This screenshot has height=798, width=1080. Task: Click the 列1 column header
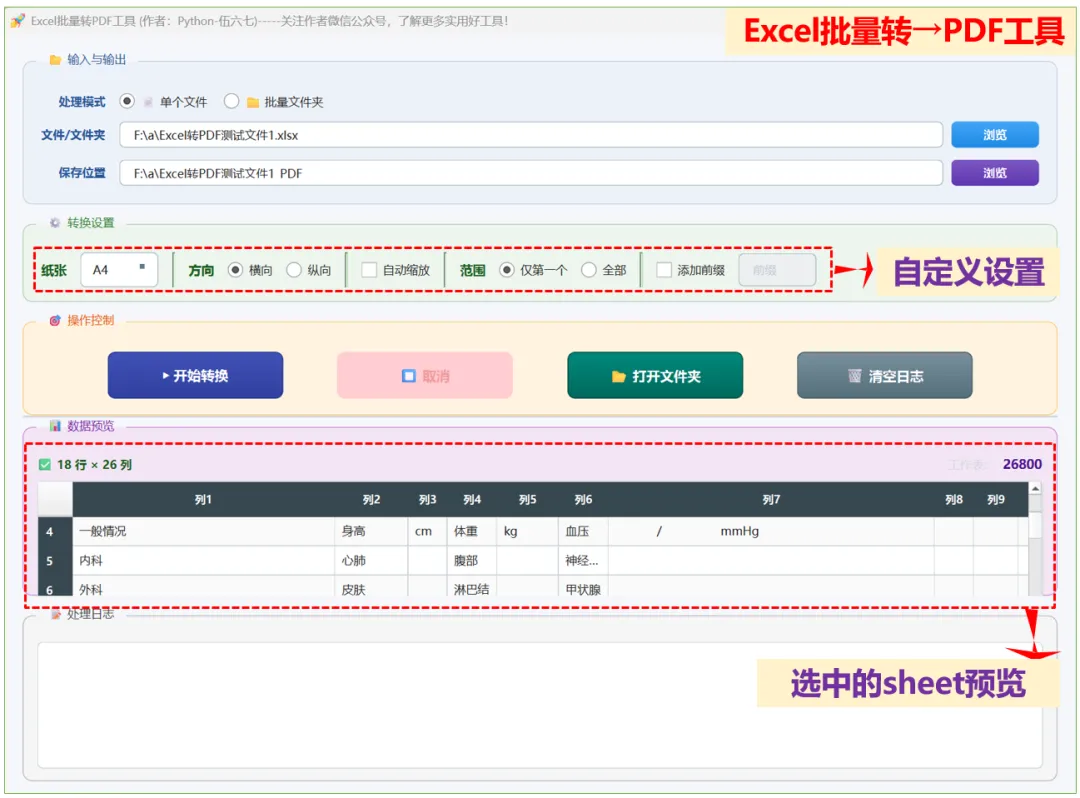pyautogui.click(x=203, y=499)
